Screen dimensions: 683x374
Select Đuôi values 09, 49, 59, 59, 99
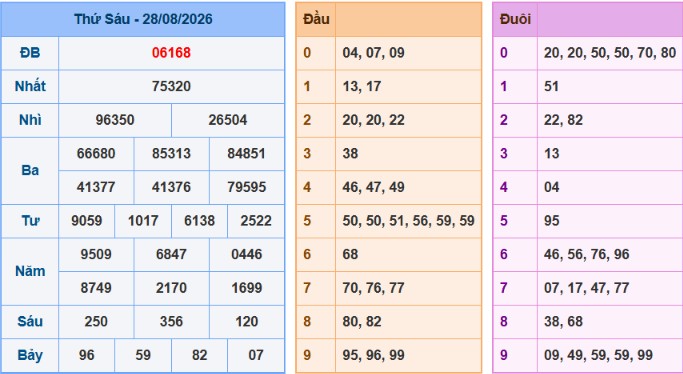coord(598,355)
